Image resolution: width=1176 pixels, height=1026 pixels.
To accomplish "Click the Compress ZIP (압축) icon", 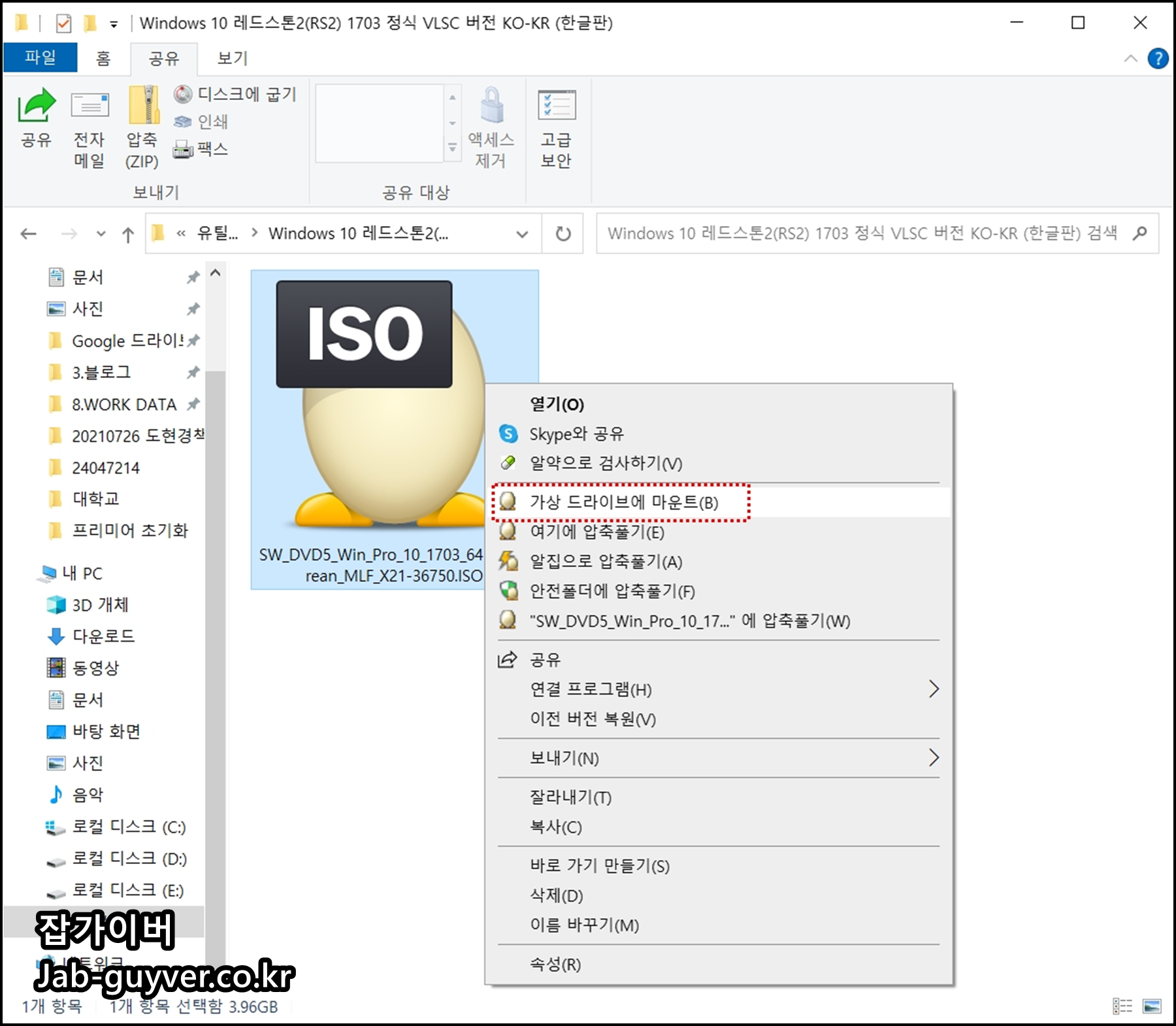I will tap(143, 105).
